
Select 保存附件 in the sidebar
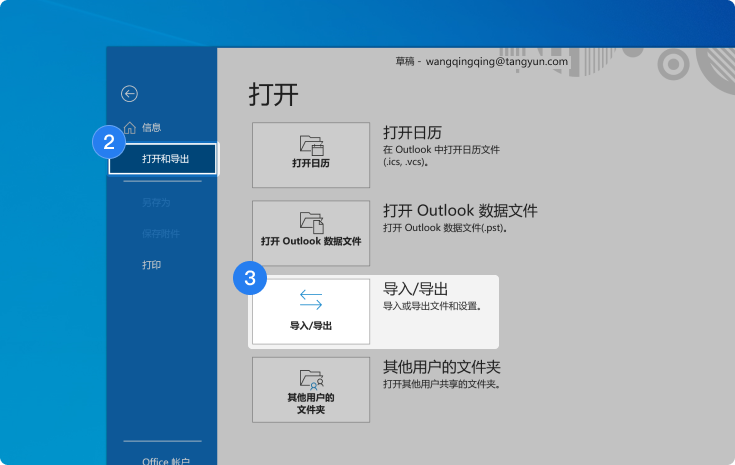click(161, 233)
